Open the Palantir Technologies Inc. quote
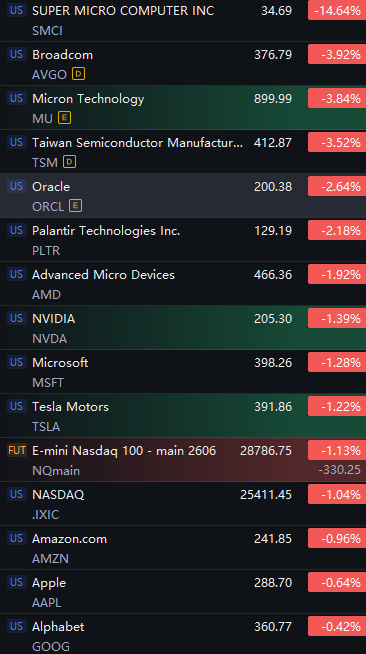 [x=183, y=240]
